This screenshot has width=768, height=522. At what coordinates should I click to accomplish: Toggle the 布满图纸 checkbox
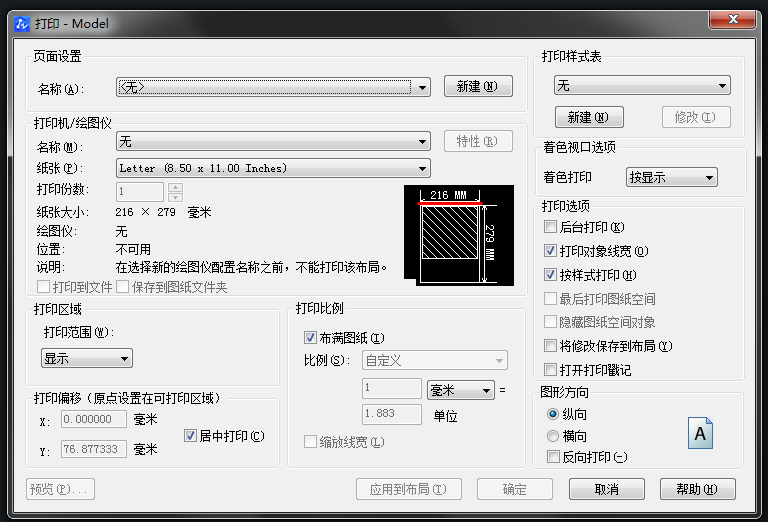pos(310,338)
